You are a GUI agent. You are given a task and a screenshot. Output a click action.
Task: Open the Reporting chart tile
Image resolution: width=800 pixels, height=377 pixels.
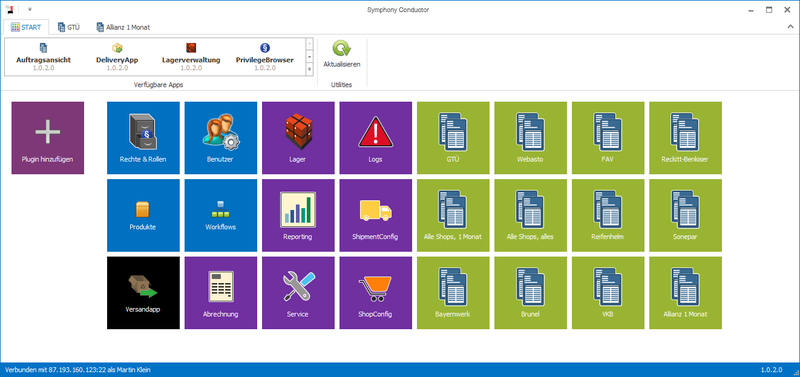(x=298, y=215)
